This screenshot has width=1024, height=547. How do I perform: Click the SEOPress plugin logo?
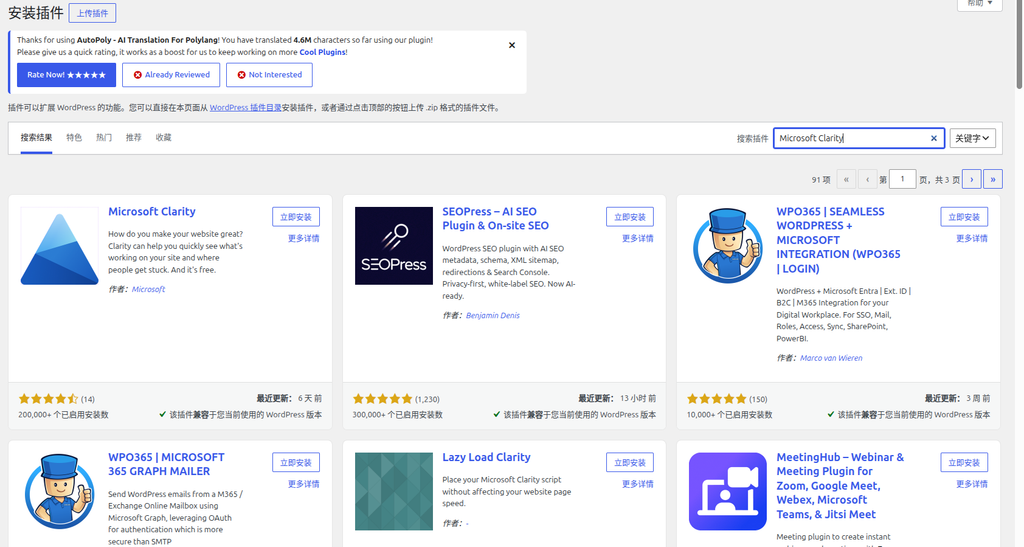394,246
